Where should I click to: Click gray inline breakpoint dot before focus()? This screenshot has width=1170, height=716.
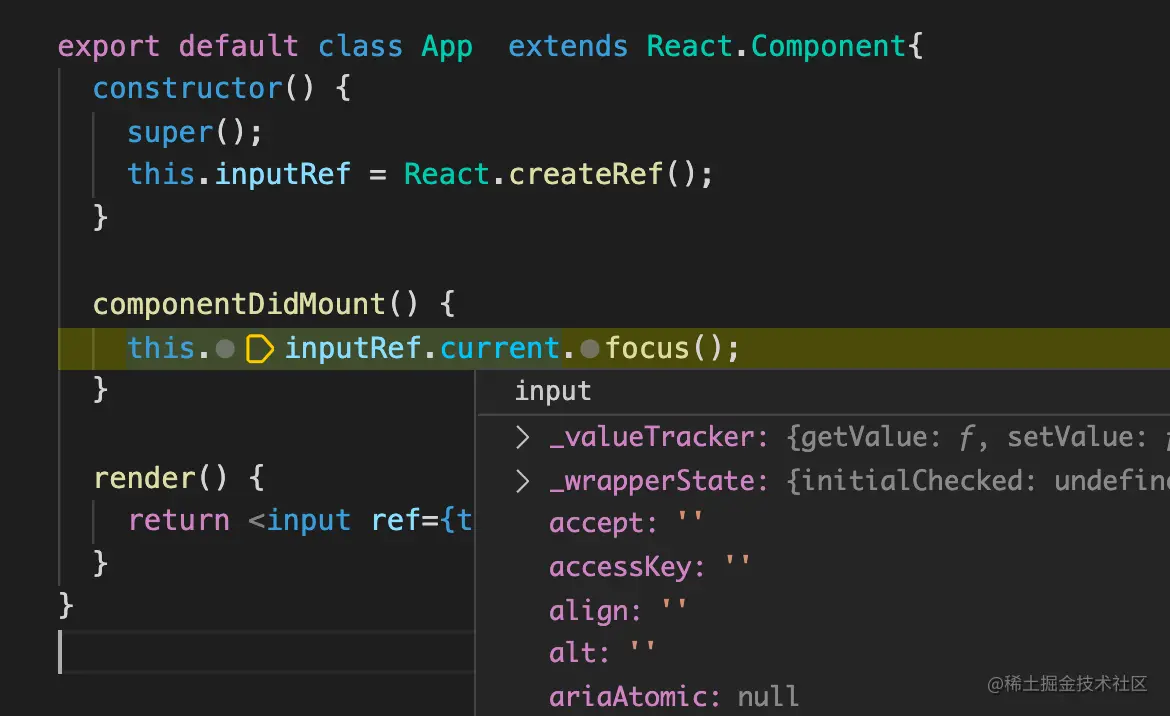(589, 348)
